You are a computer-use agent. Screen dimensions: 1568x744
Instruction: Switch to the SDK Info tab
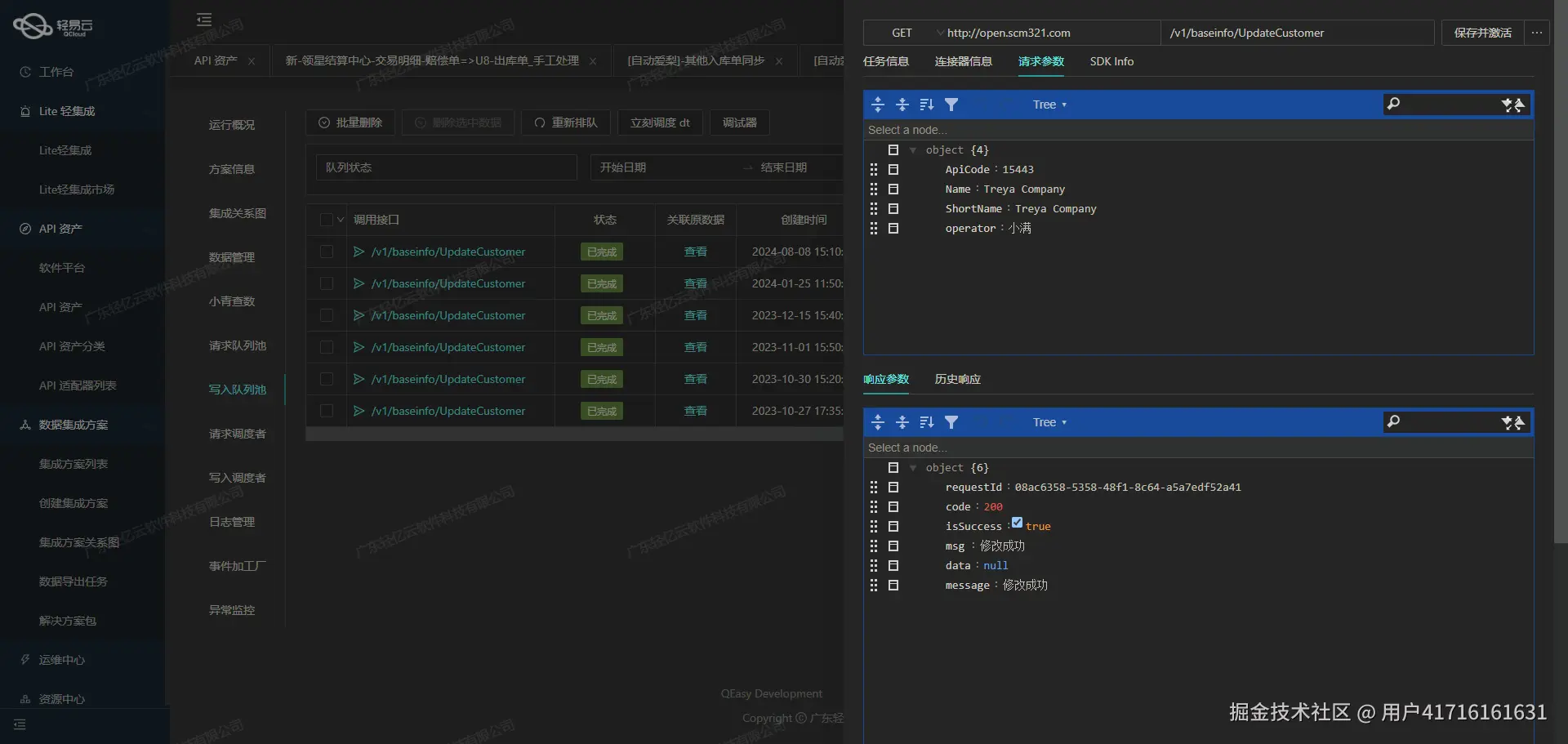pyautogui.click(x=1111, y=61)
